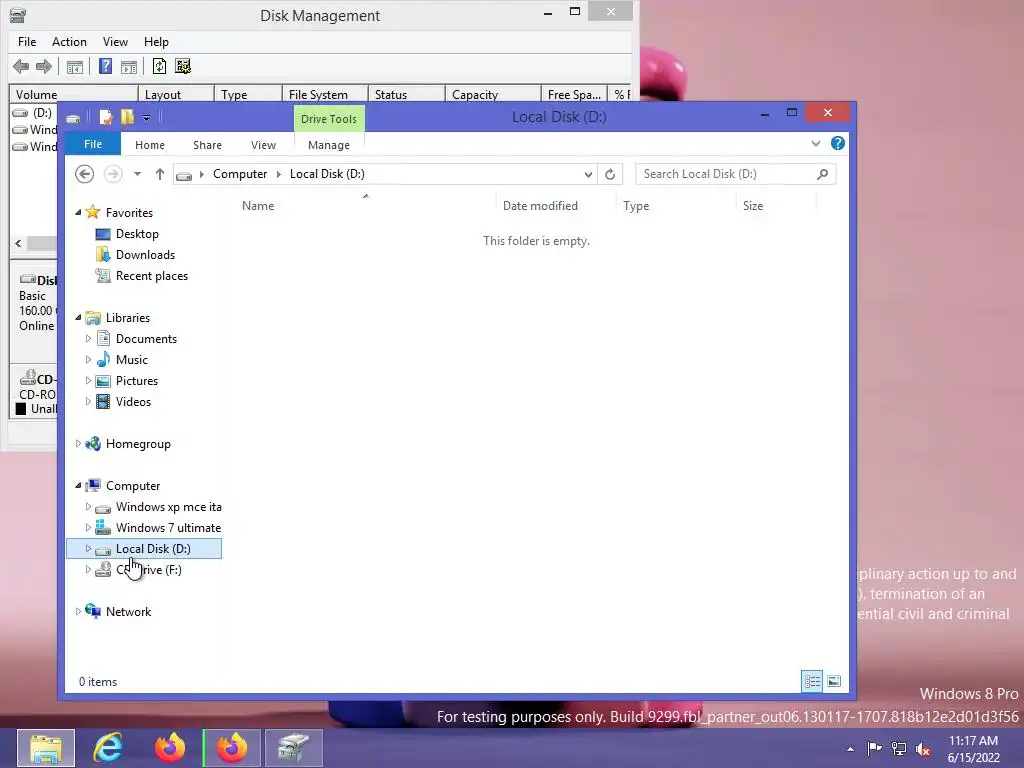The width and height of the screenshot is (1024, 768).
Task: Click the Search Local Disk (D:) field
Action: (x=735, y=174)
